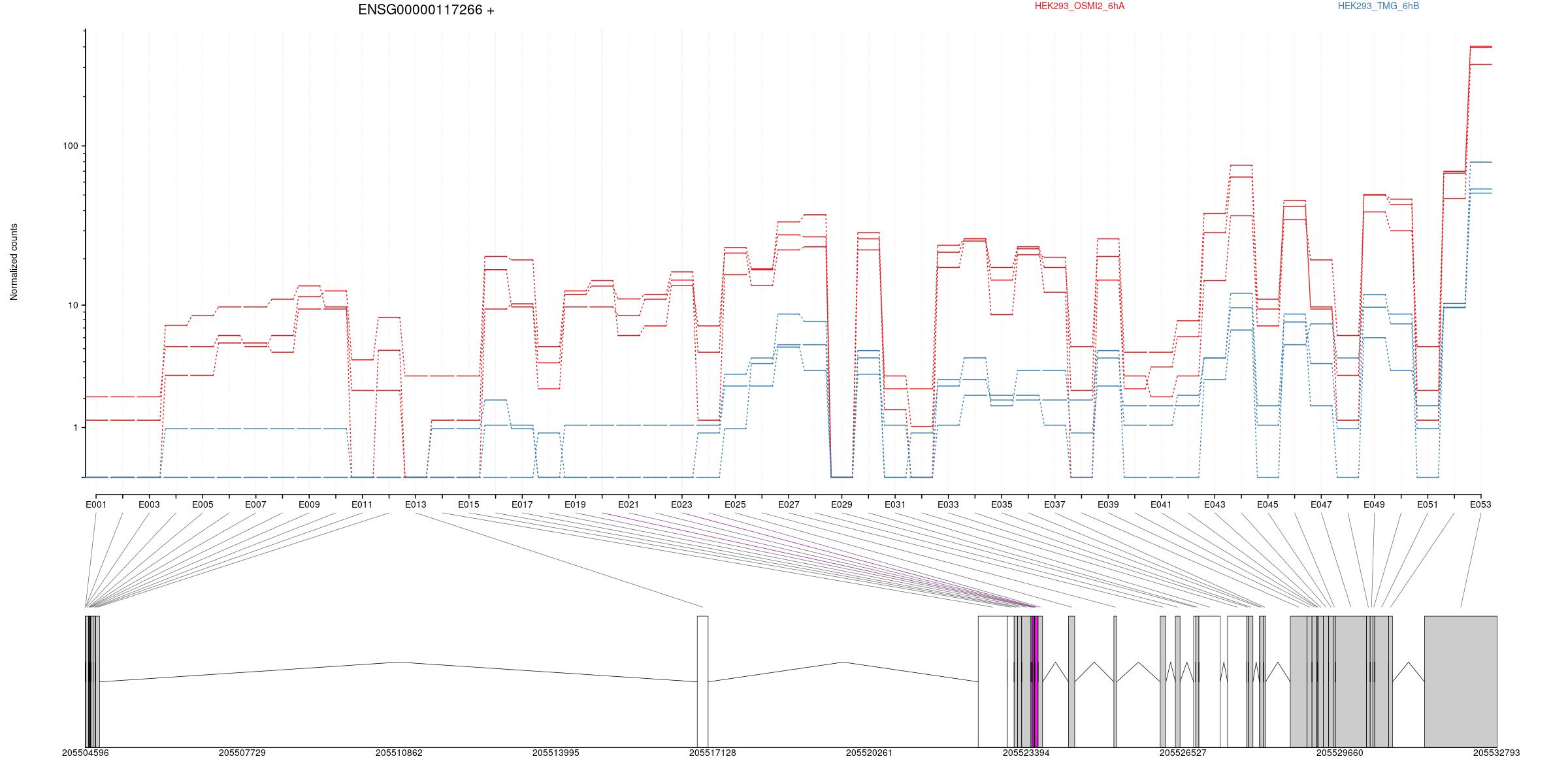Select the HEK293_TMG_6hB legend label

[1379, 7]
